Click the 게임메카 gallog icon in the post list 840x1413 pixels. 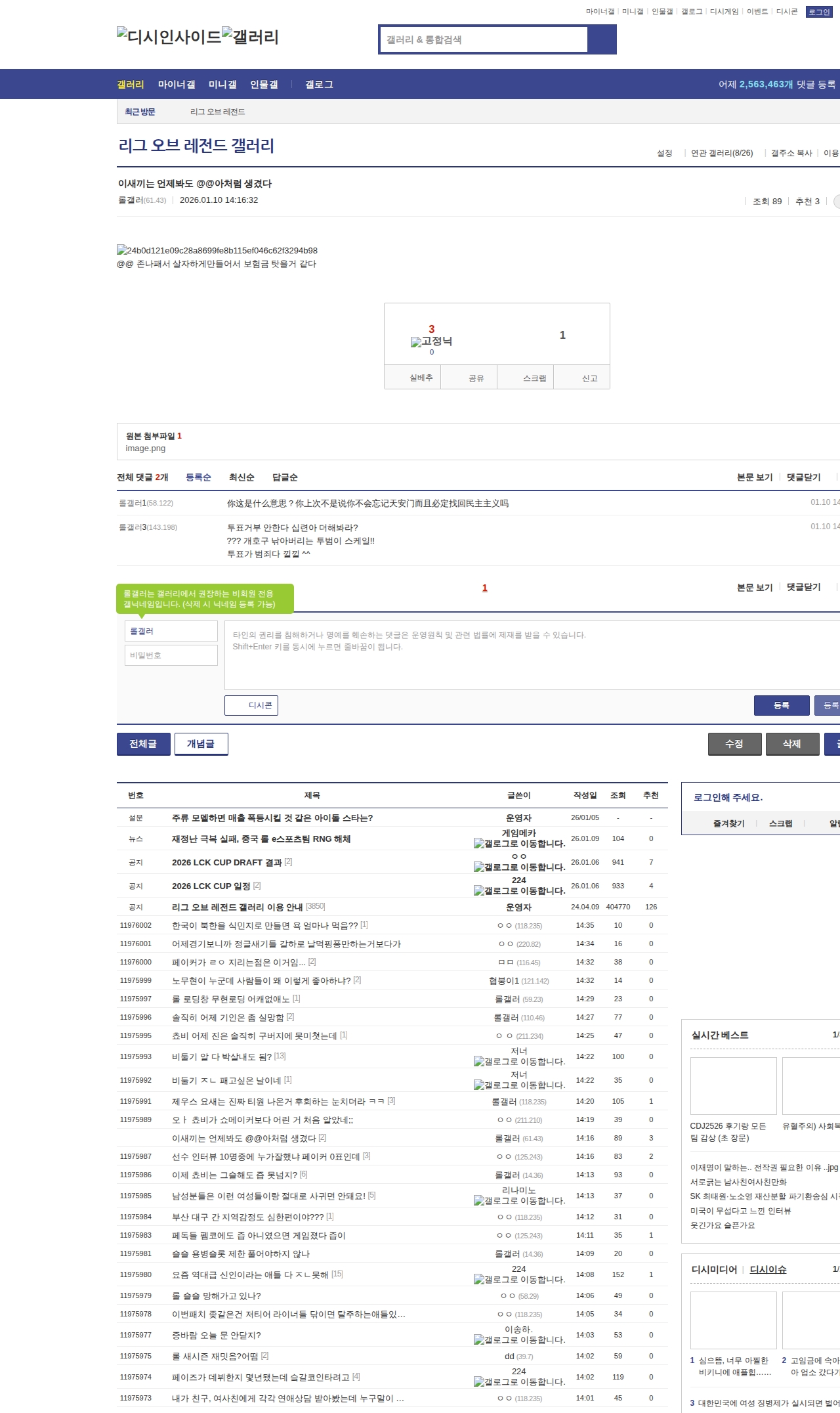click(x=478, y=844)
